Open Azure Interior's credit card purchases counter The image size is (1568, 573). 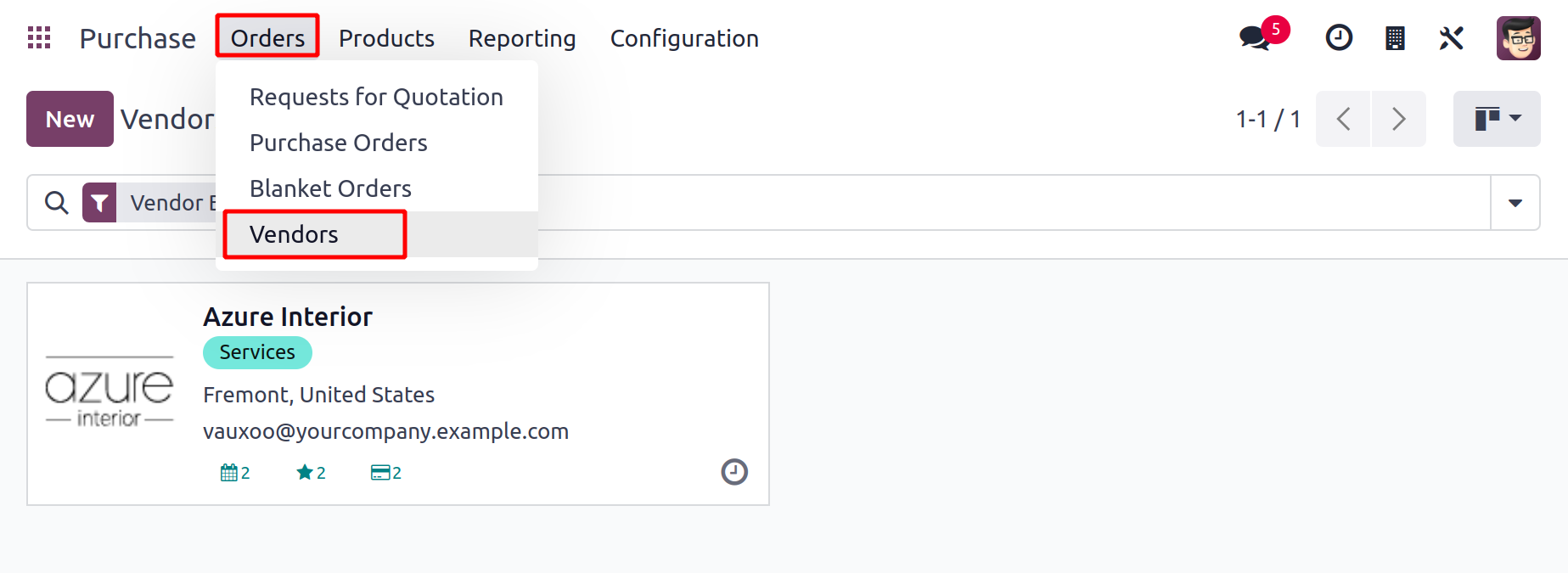click(x=385, y=473)
